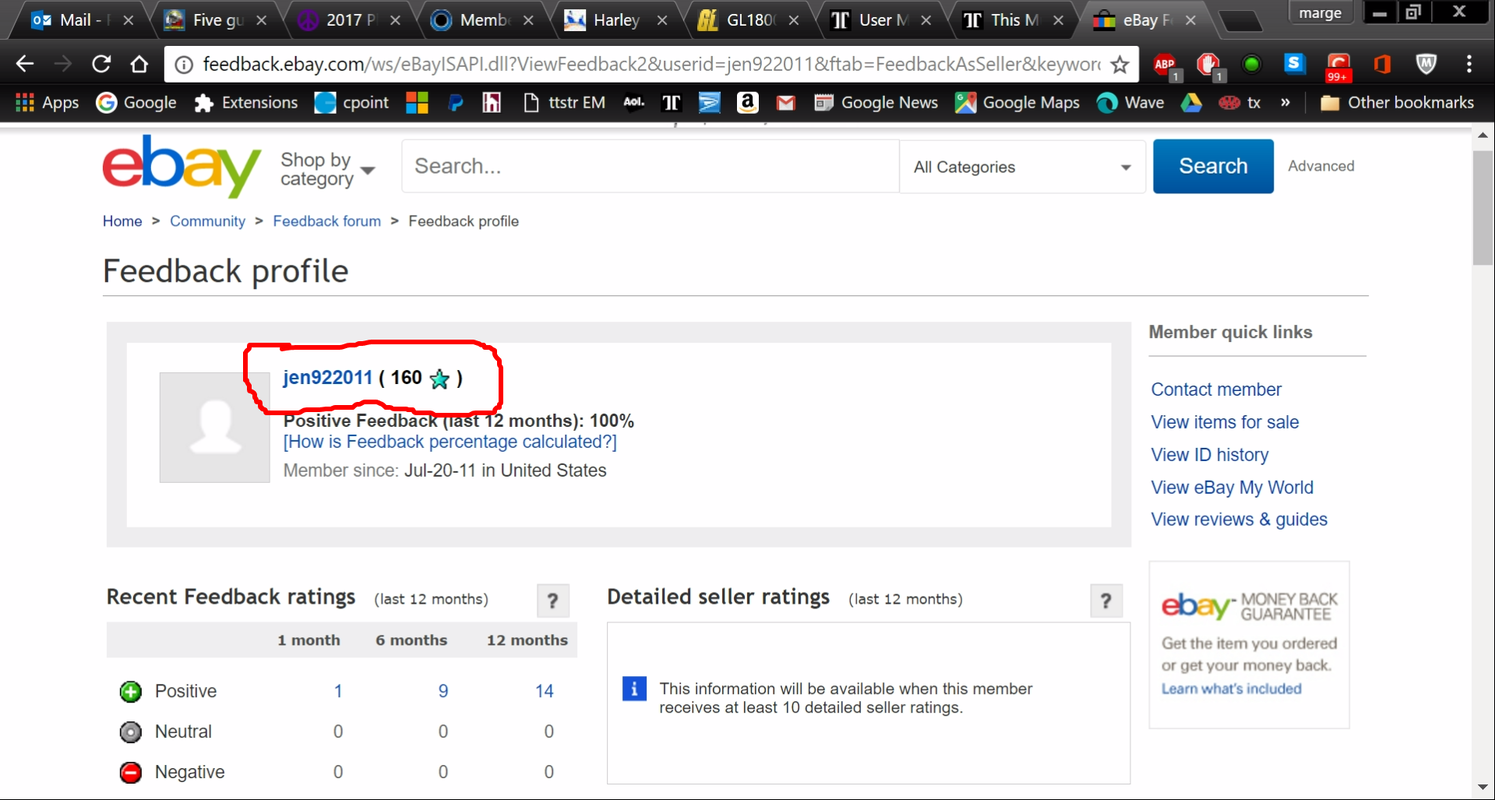1495x800 pixels.
Task: Open the AdBlock Plus extension icon
Action: pyautogui.click(x=1165, y=65)
